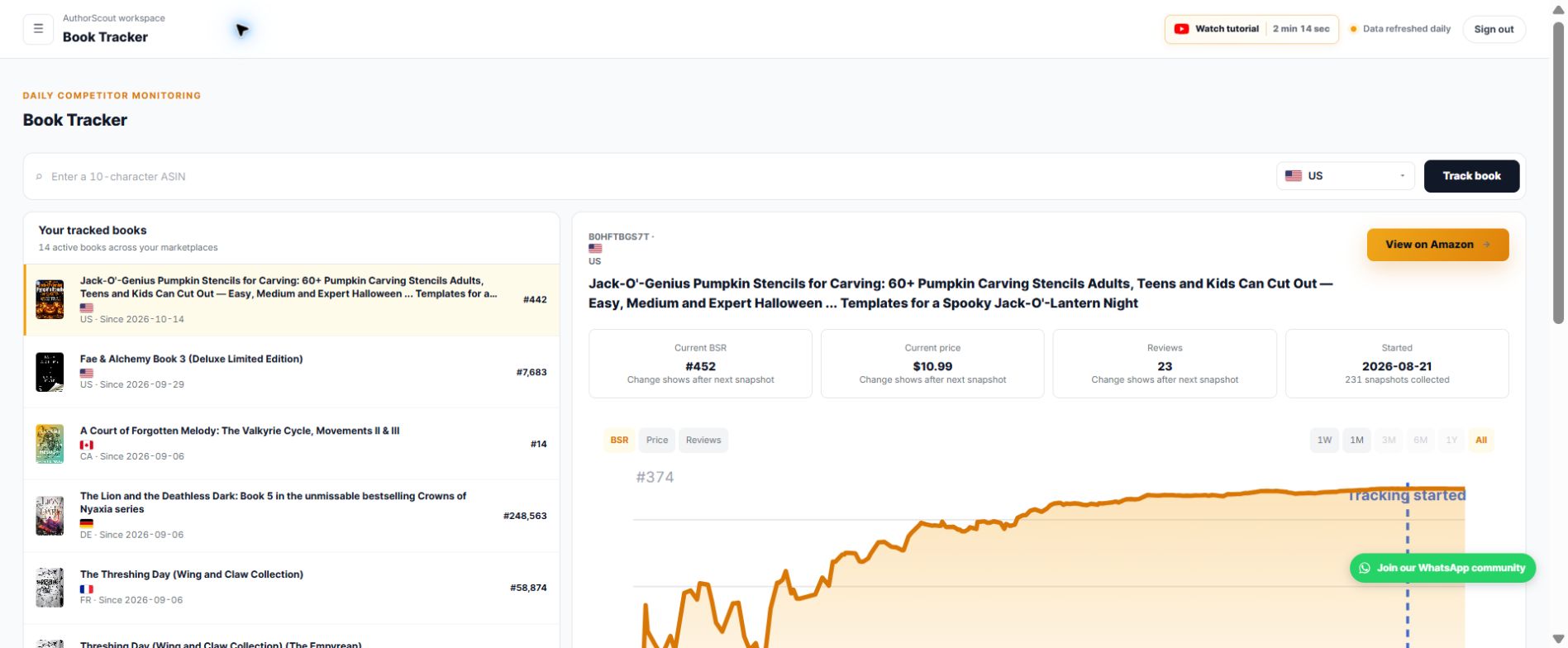Click the US flag in marketplace selector

pyautogui.click(x=1294, y=176)
